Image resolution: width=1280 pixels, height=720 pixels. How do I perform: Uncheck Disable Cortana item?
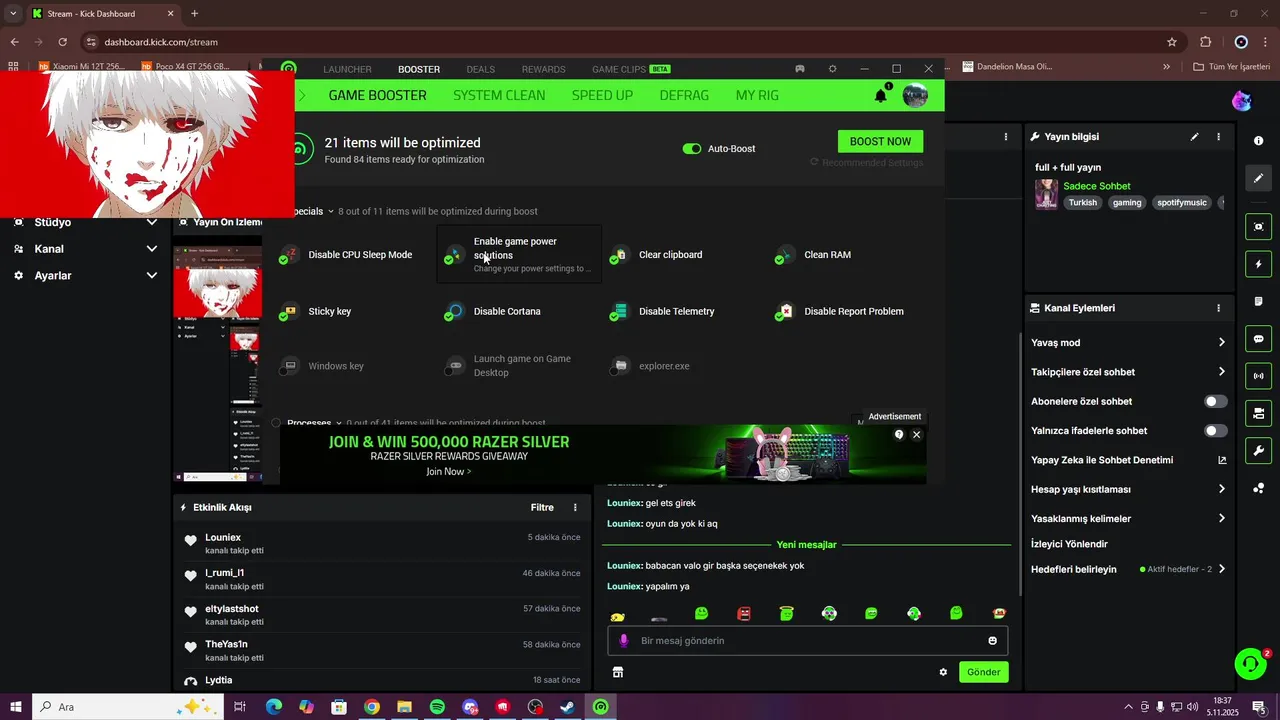(x=448, y=317)
